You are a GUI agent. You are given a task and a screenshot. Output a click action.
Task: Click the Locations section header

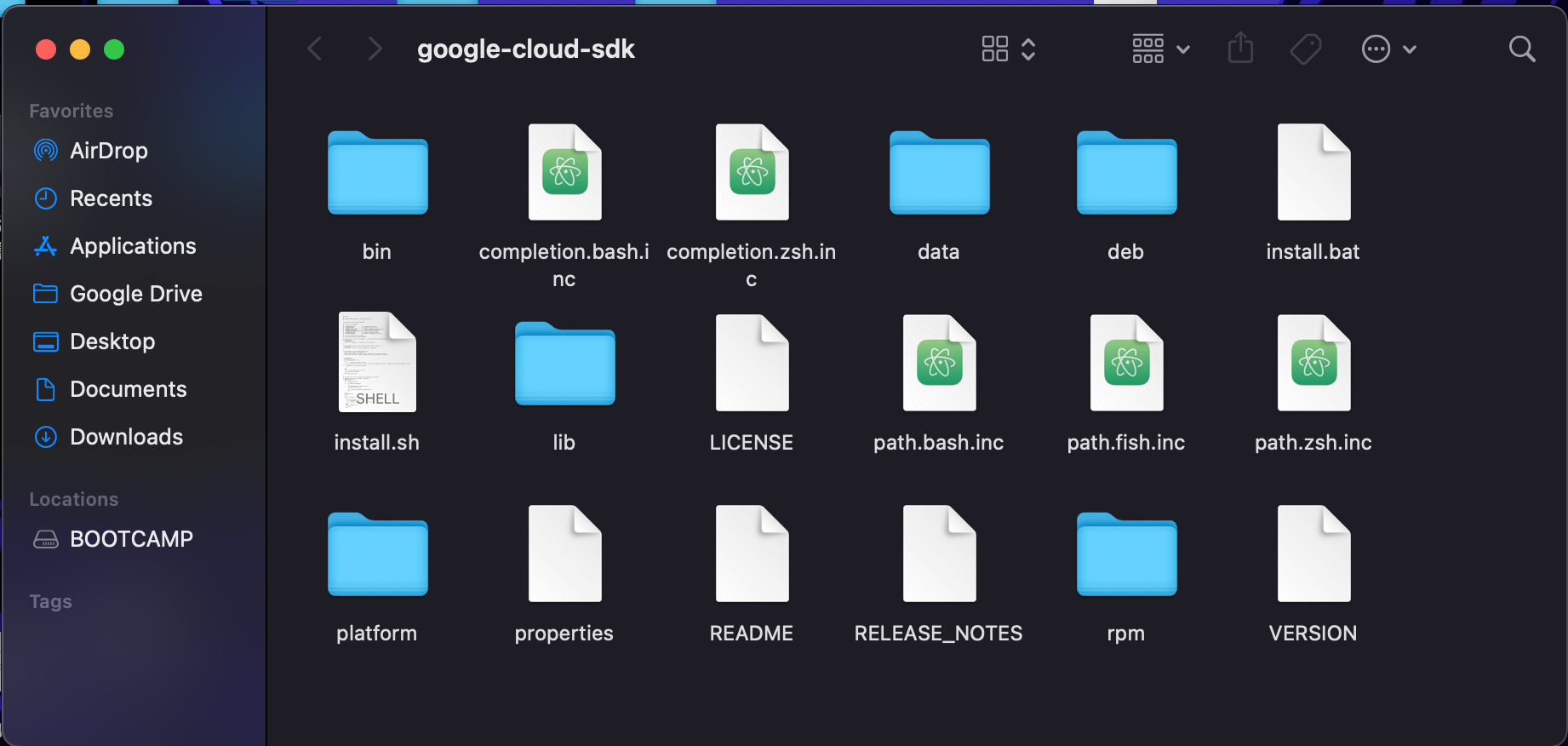pos(74,499)
